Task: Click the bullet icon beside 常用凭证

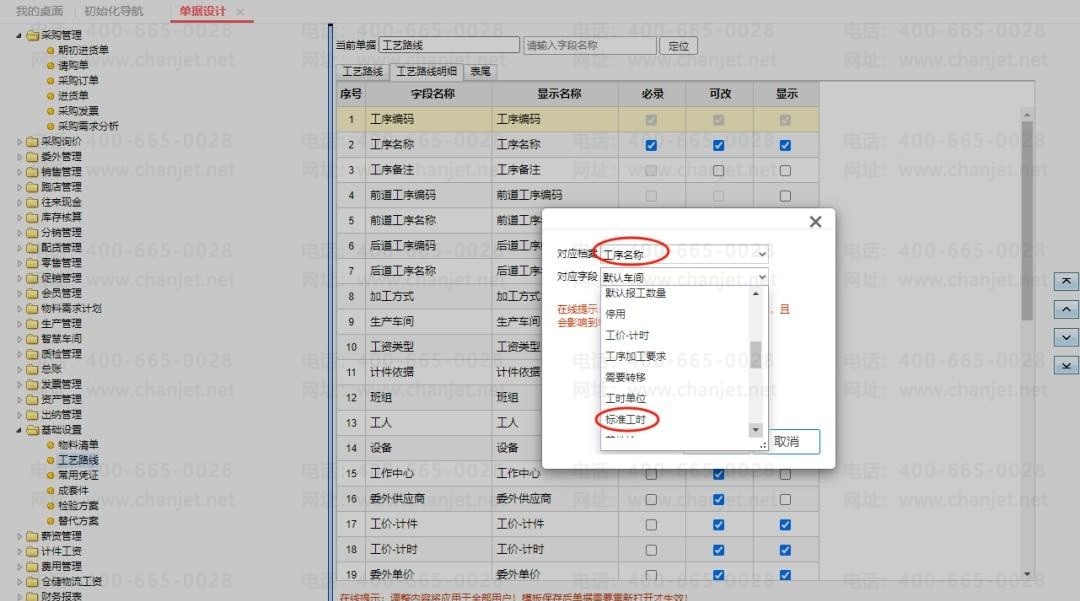Action: coord(50,475)
